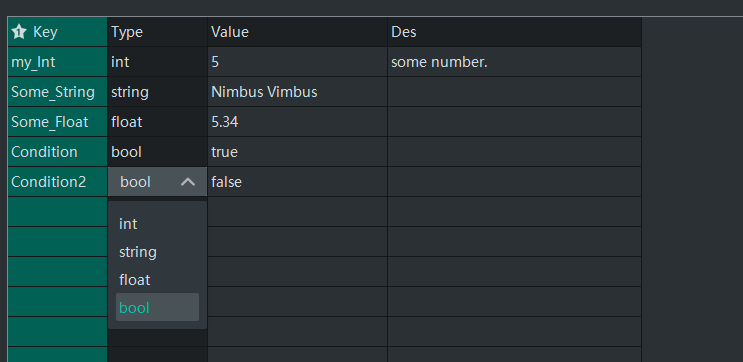
Task: Select the Some_String key cell
Action: (57, 91)
